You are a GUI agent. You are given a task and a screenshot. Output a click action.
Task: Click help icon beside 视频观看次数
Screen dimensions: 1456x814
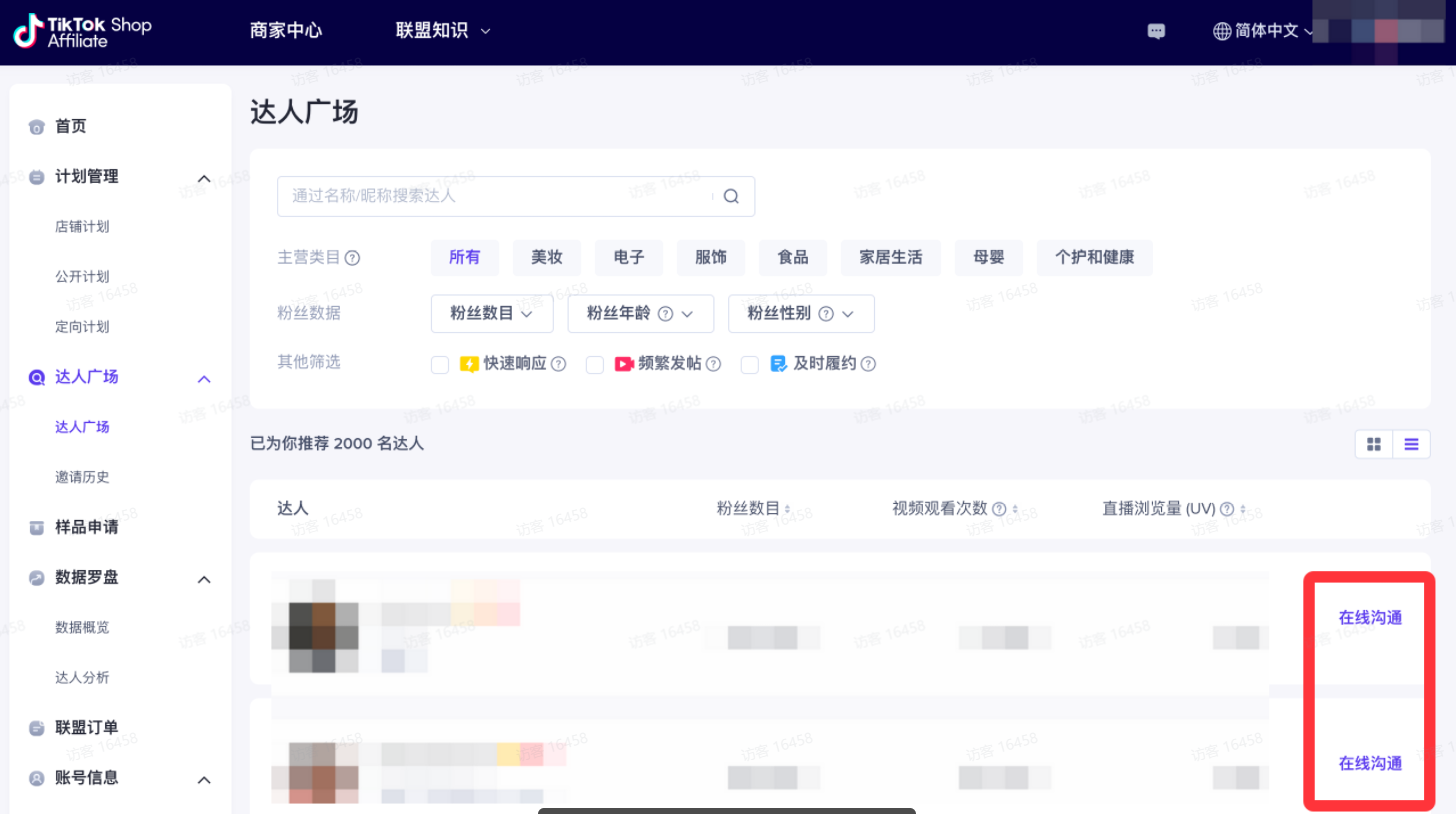click(999, 509)
